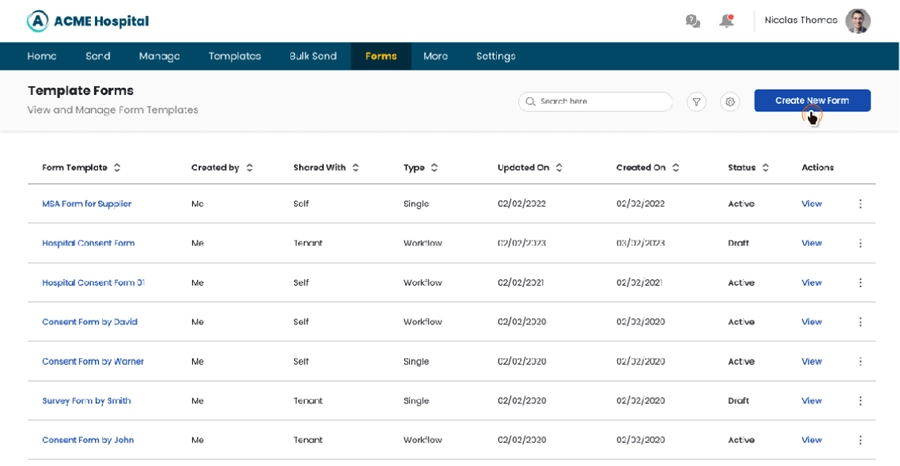This screenshot has width=900, height=466.
Task: Open more options for Hospital Consent Form row
Action: coord(860,243)
